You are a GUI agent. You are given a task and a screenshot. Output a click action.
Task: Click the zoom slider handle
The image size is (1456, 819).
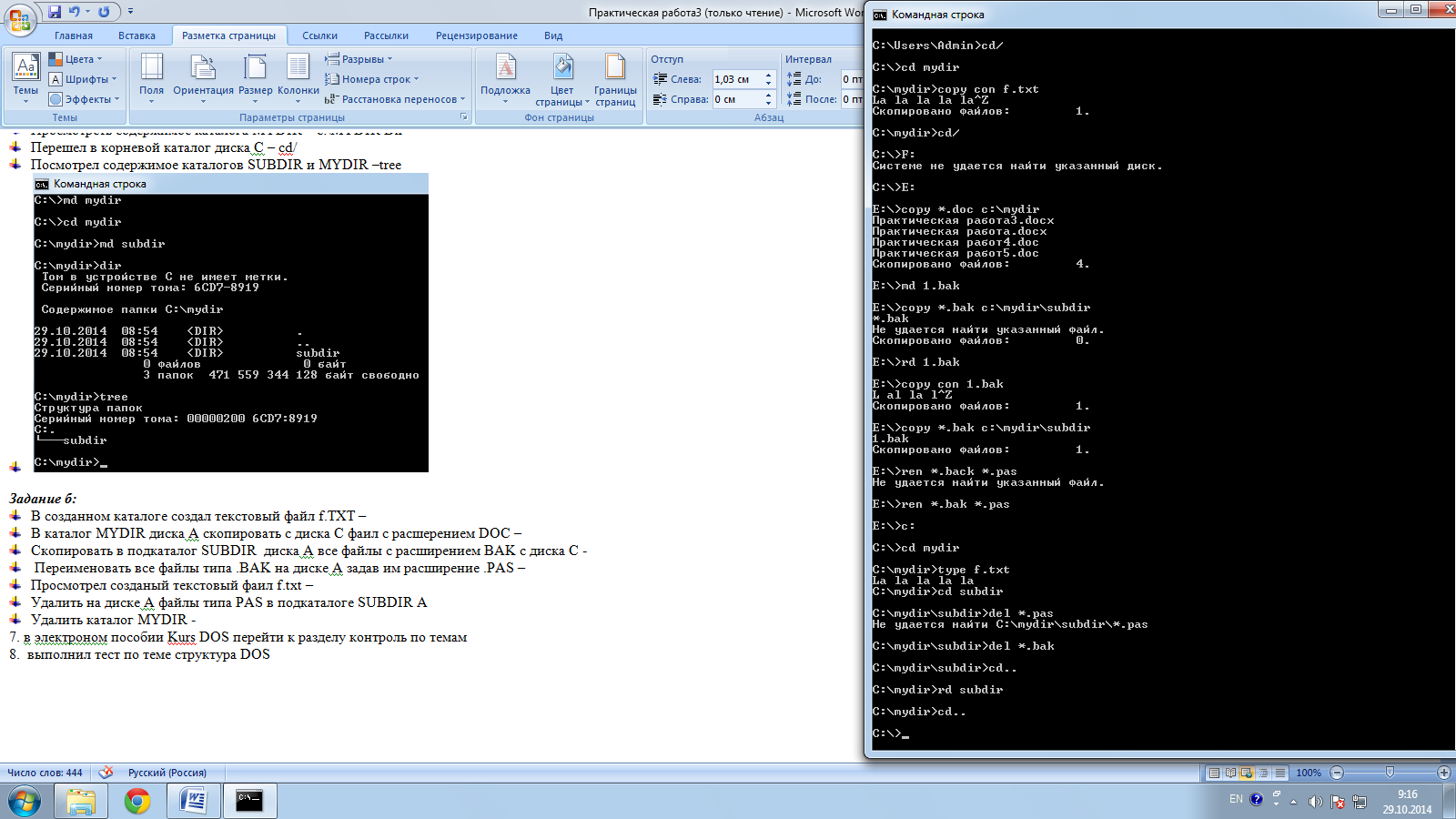click(1390, 773)
